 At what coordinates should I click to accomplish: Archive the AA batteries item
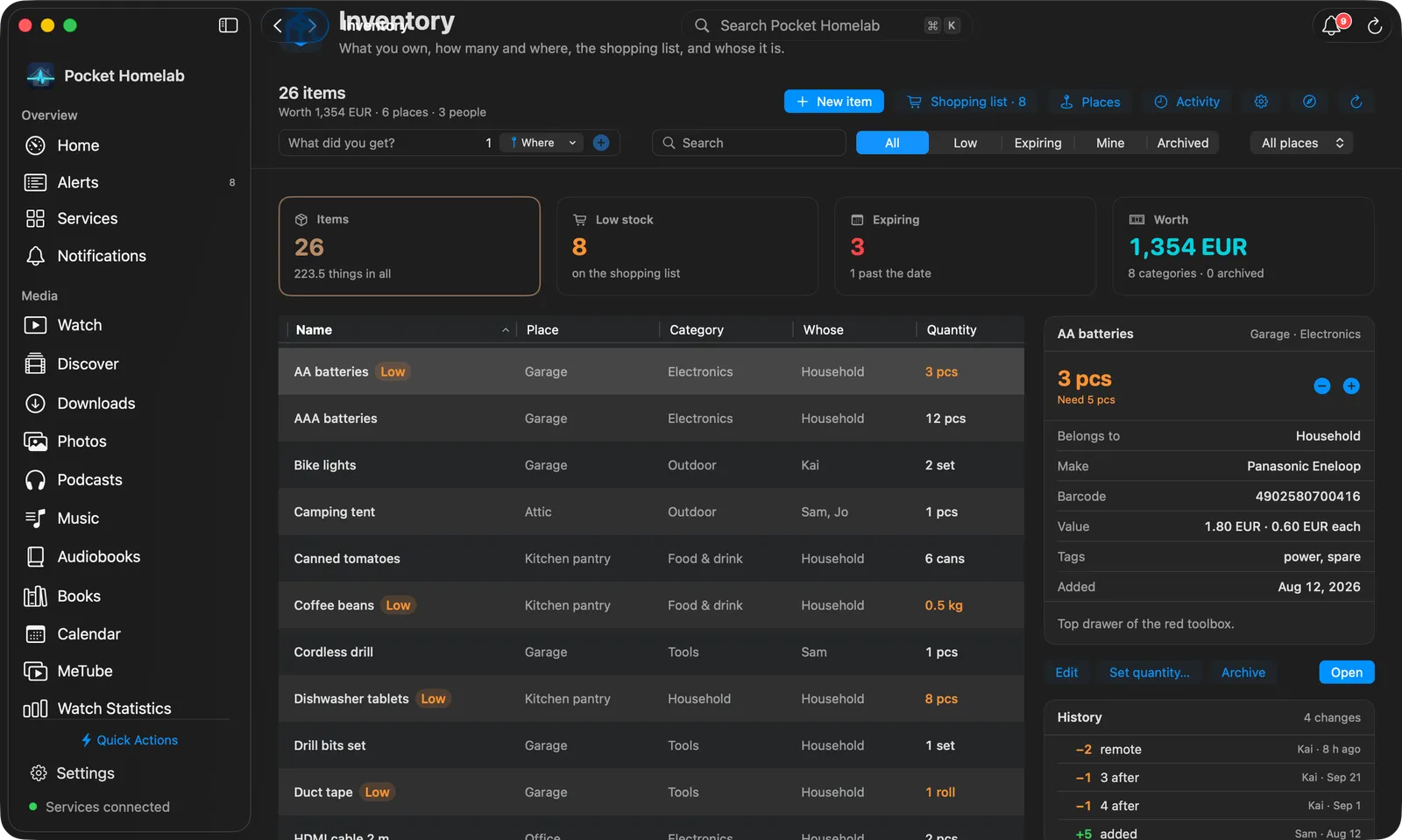coord(1243,673)
